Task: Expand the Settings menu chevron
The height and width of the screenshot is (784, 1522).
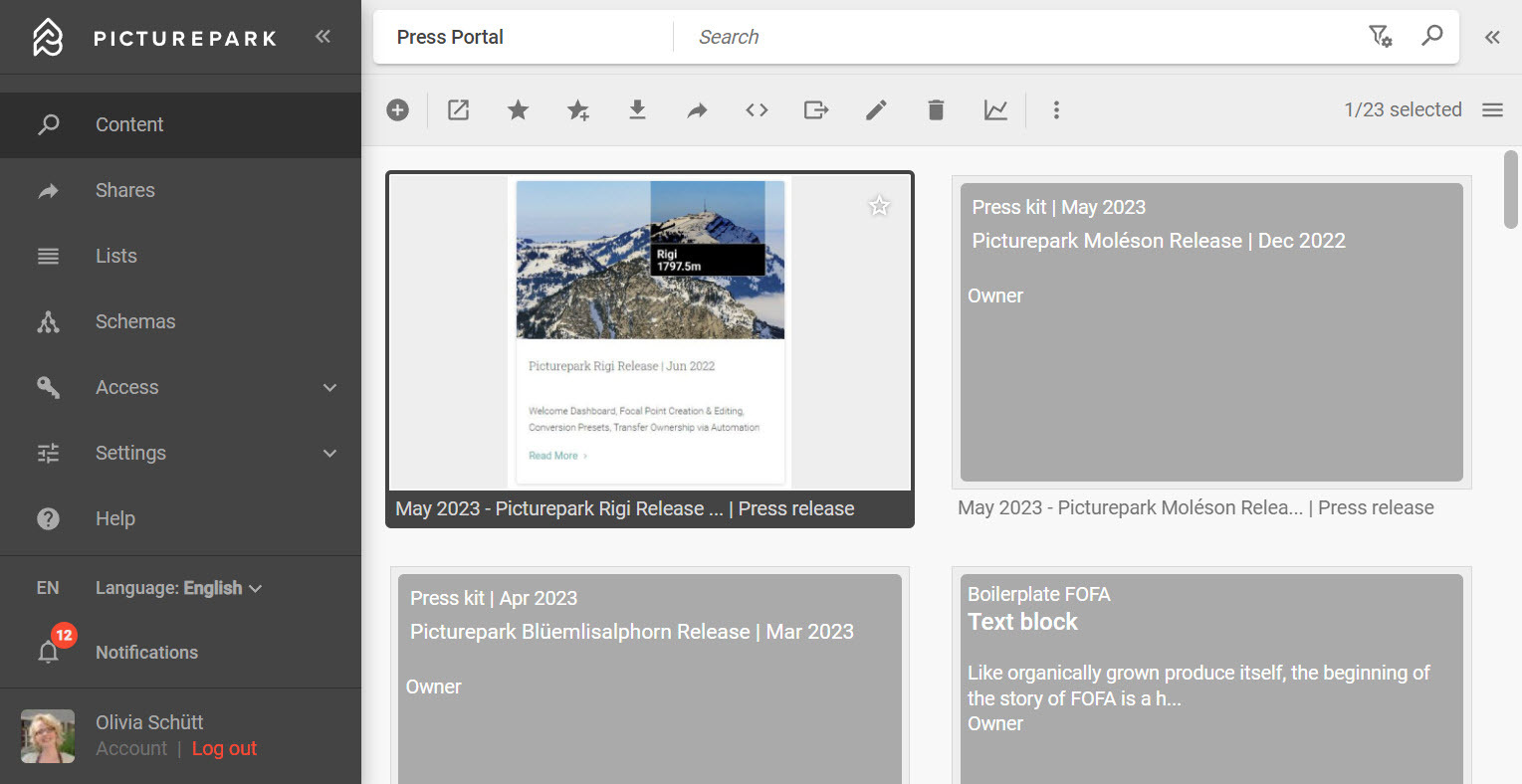Action: (x=329, y=453)
